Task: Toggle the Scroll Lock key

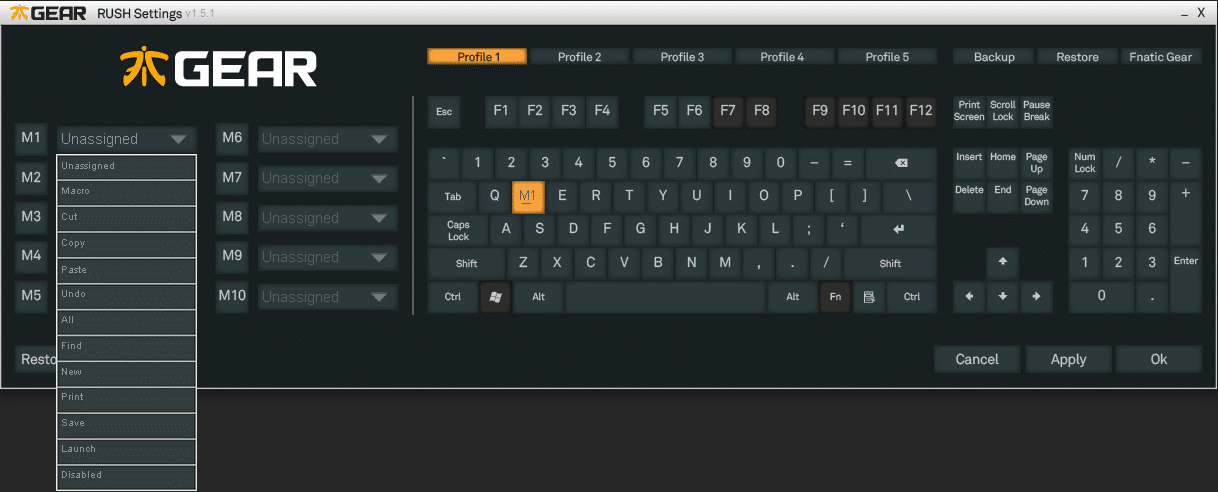Action: 1002,111
